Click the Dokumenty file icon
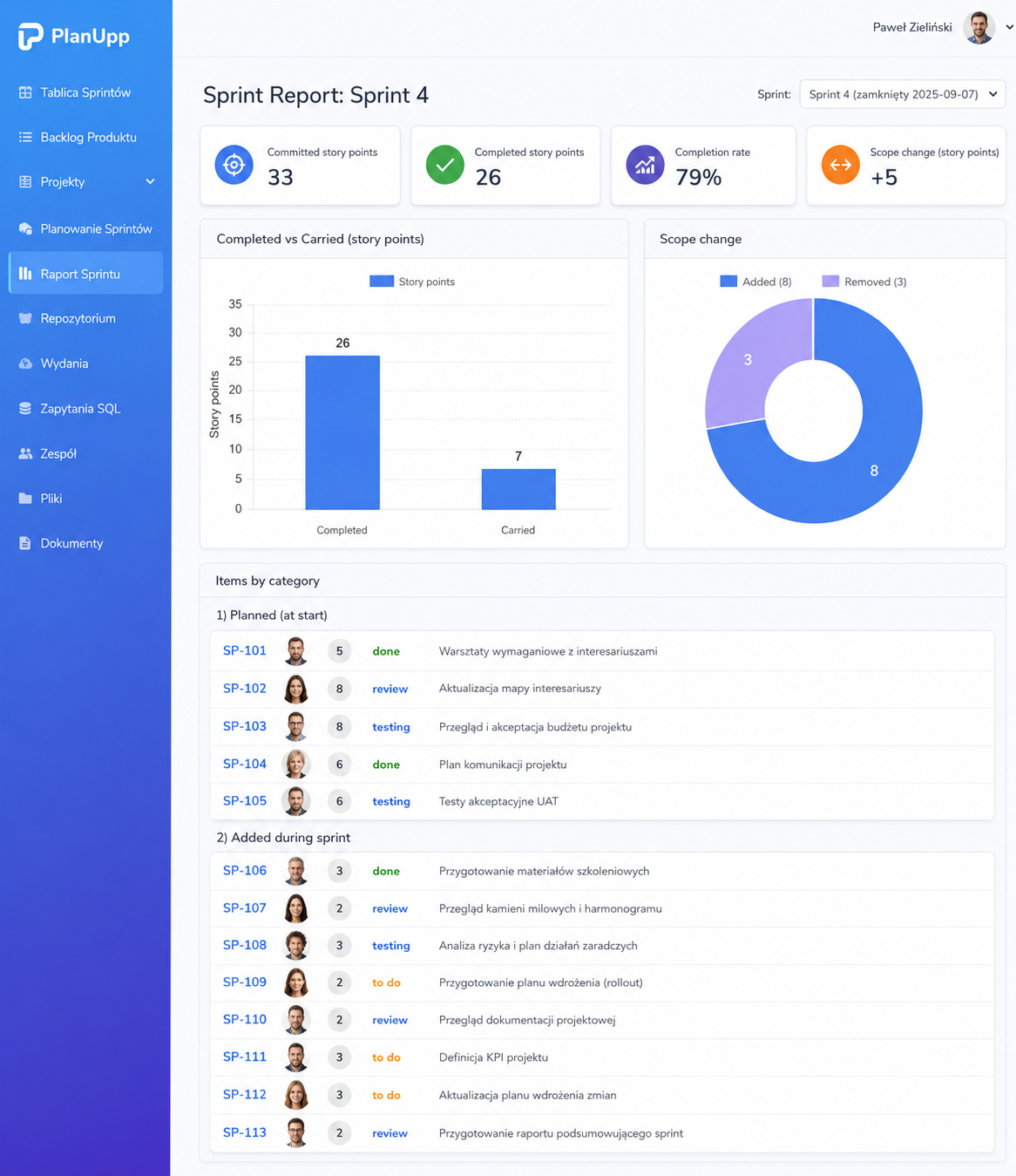The width and height of the screenshot is (1016, 1176). click(25, 543)
